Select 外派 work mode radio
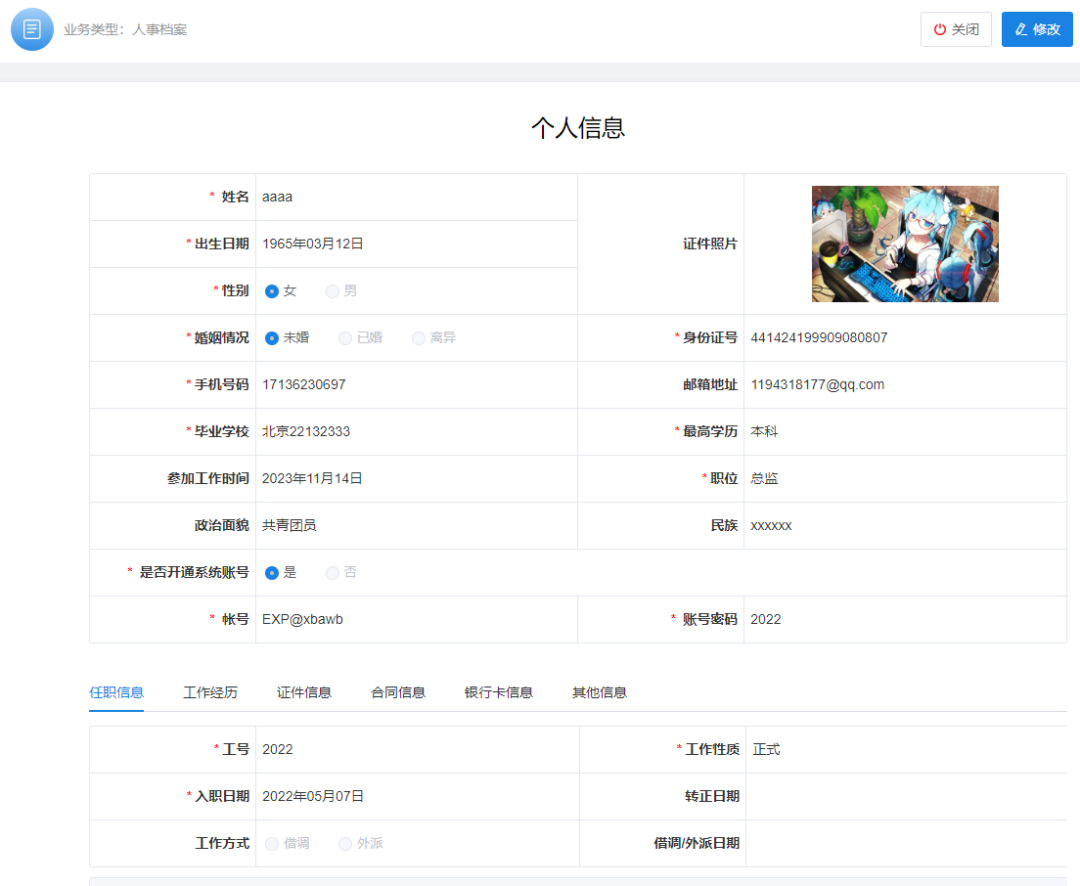The image size is (1080, 886). click(345, 843)
